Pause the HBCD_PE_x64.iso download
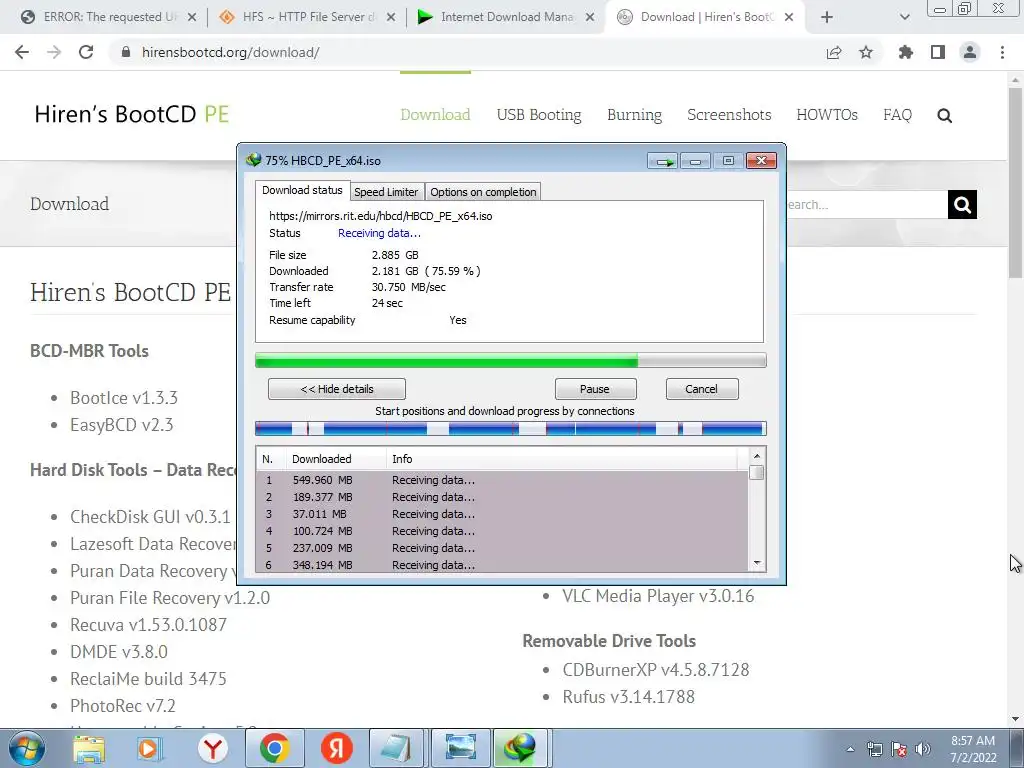Viewport: 1024px width, 768px height. click(x=595, y=389)
